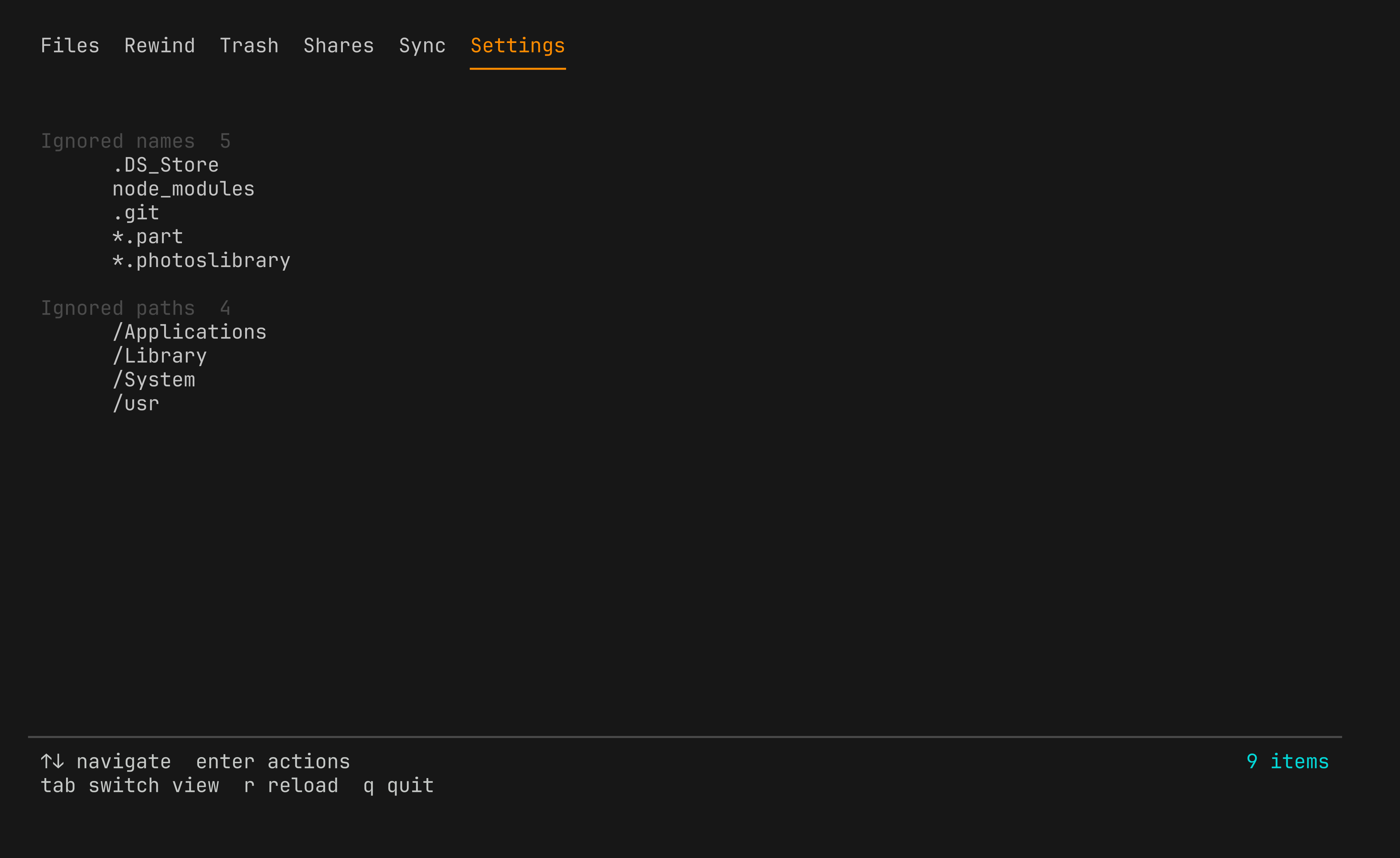Select the Shares tab

[x=339, y=45]
